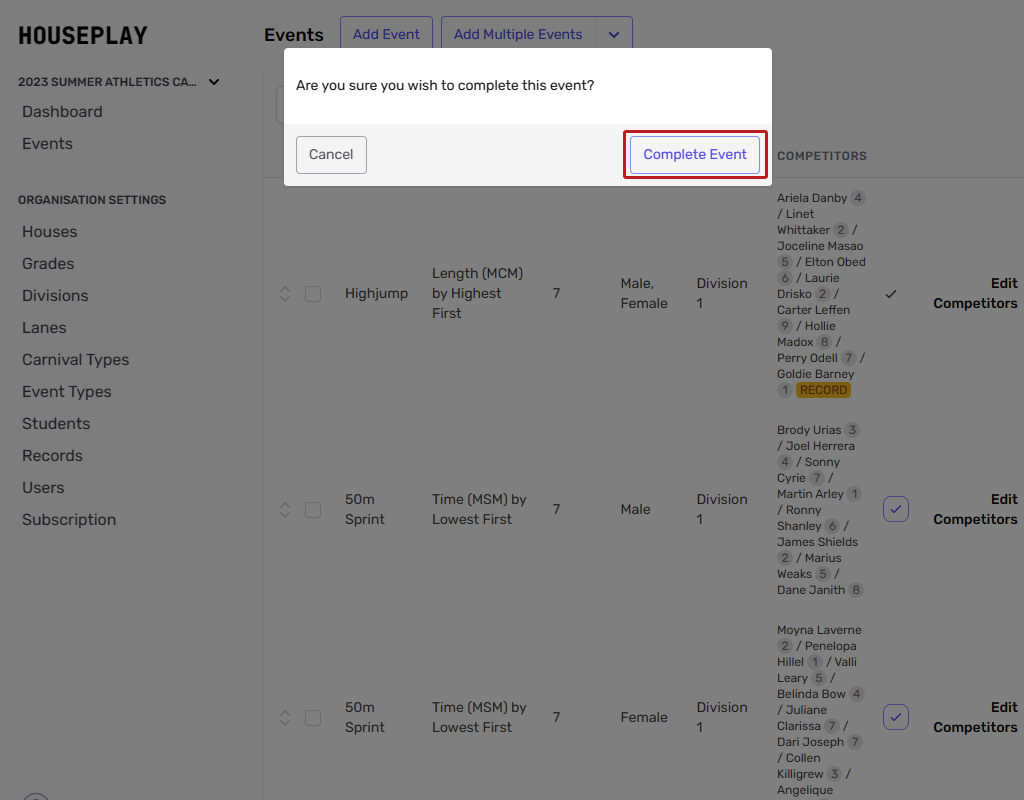
Task: Click reorder handle for Highjump row
Action: tap(285, 294)
